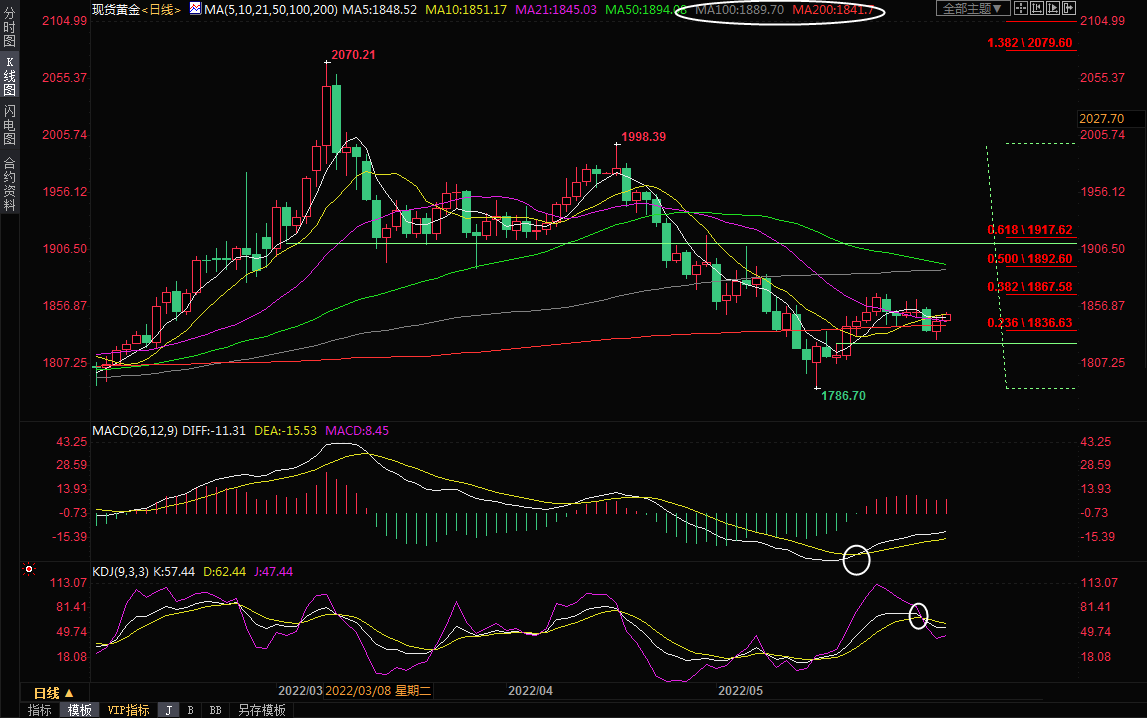The image size is (1147, 718).
Task: Select the 指标 bottom tab
Action: (40, 710)
